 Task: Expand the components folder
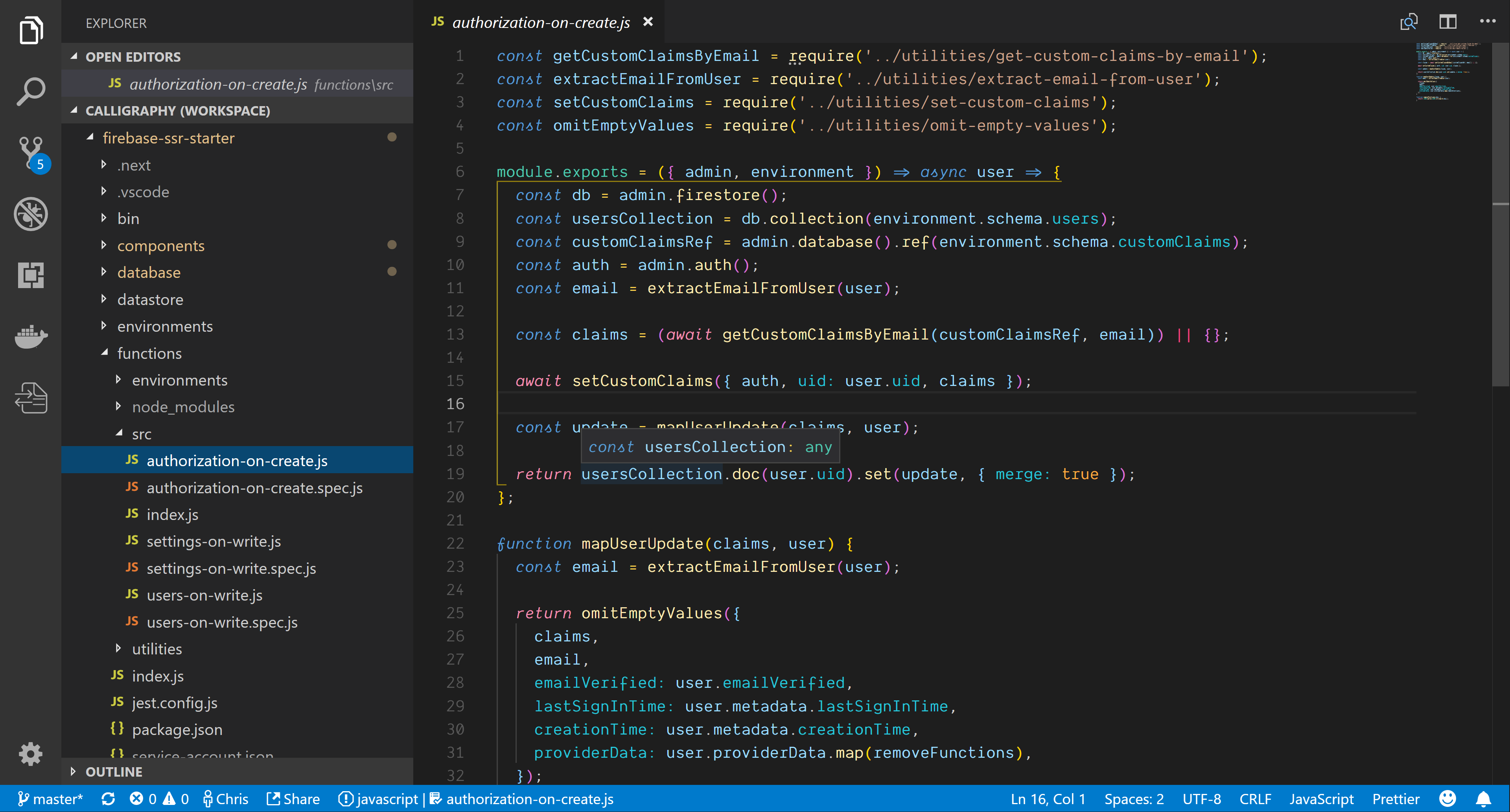click(x=237, y=246)
